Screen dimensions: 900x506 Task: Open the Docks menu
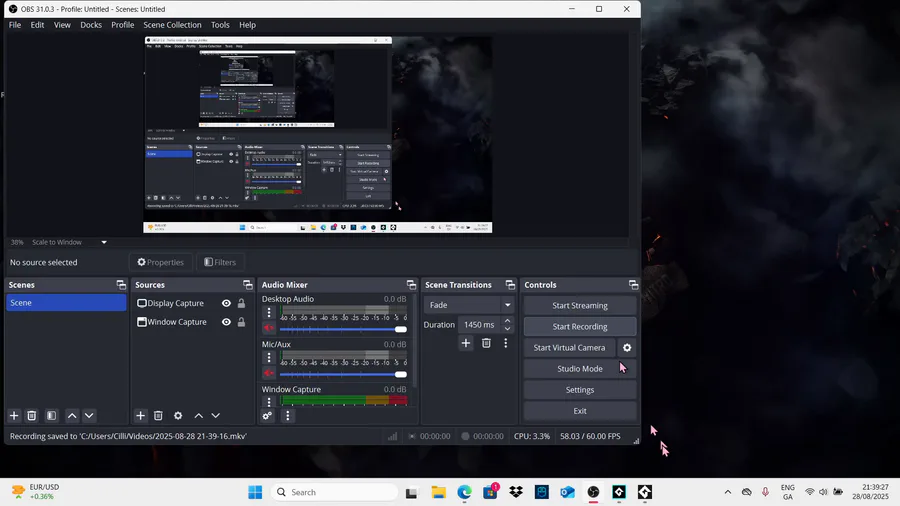click(x=91, y=25)
